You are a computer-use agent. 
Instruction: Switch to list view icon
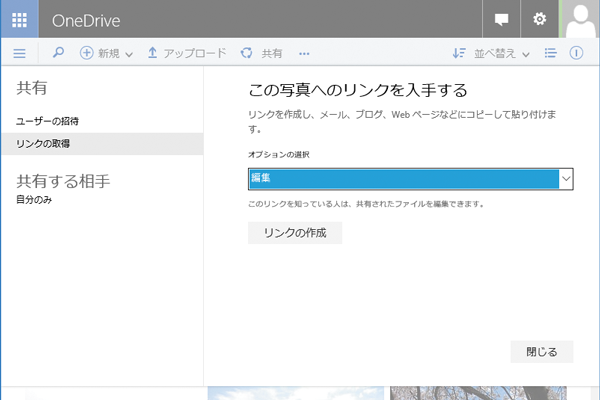pyautogui.click(x=550, y=53)
